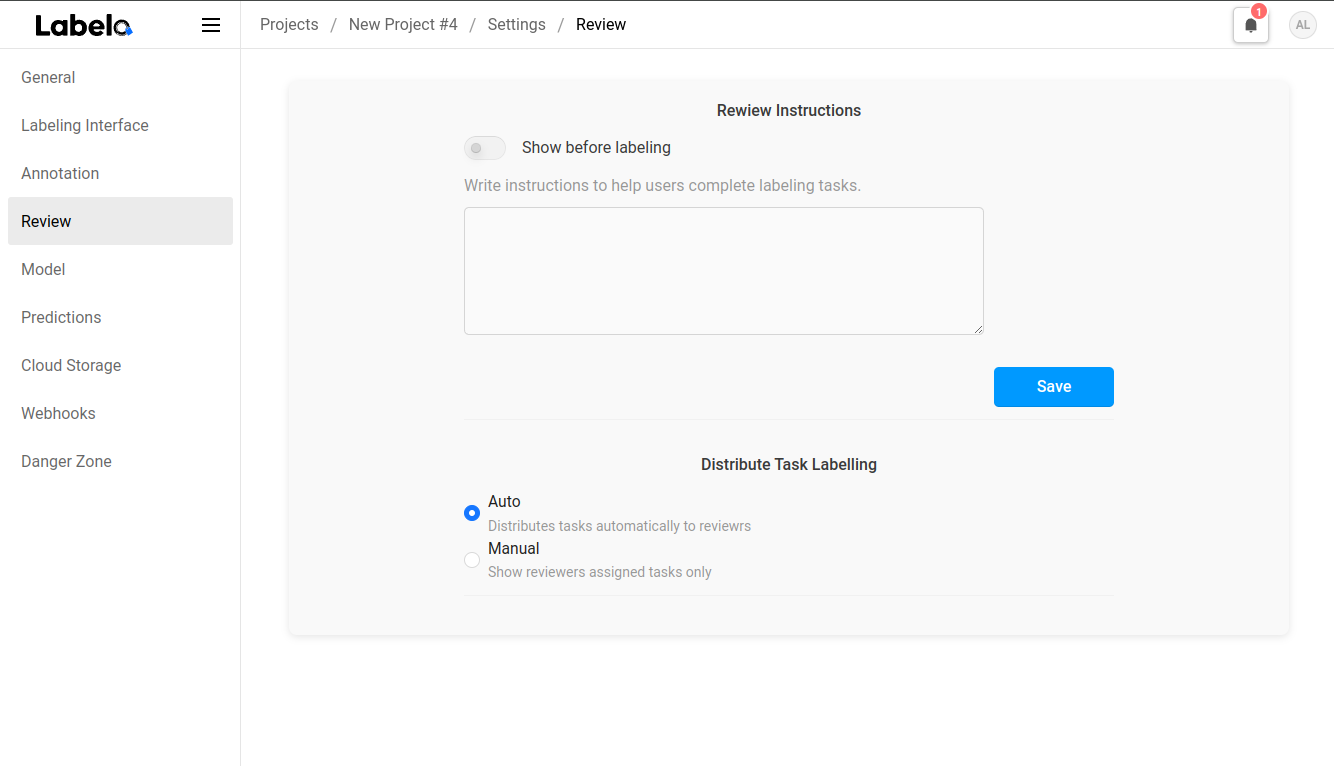Open General settings section
The width and height of the screenshot is (1334, 766).
coord(120,77)
